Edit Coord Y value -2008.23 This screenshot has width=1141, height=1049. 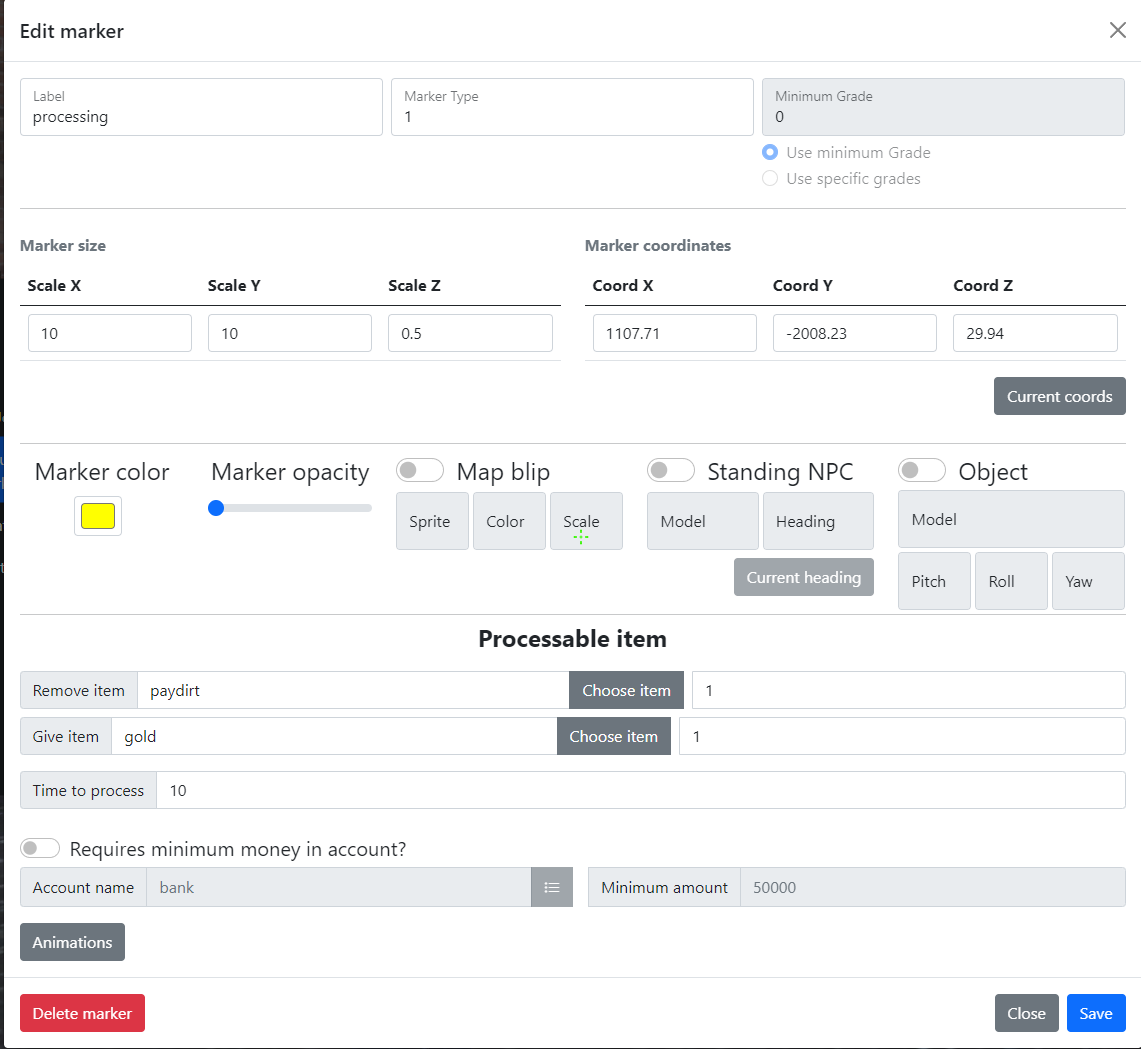854,333
